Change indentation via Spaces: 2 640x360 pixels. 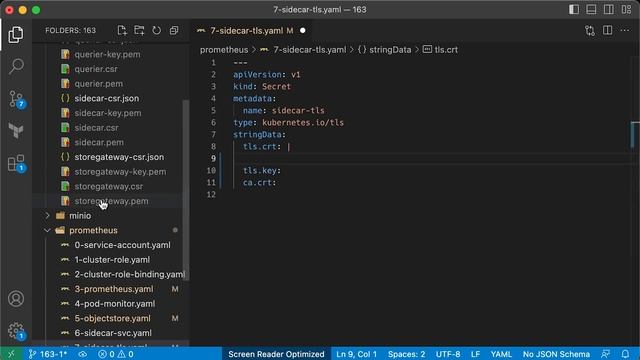[407, 354]
